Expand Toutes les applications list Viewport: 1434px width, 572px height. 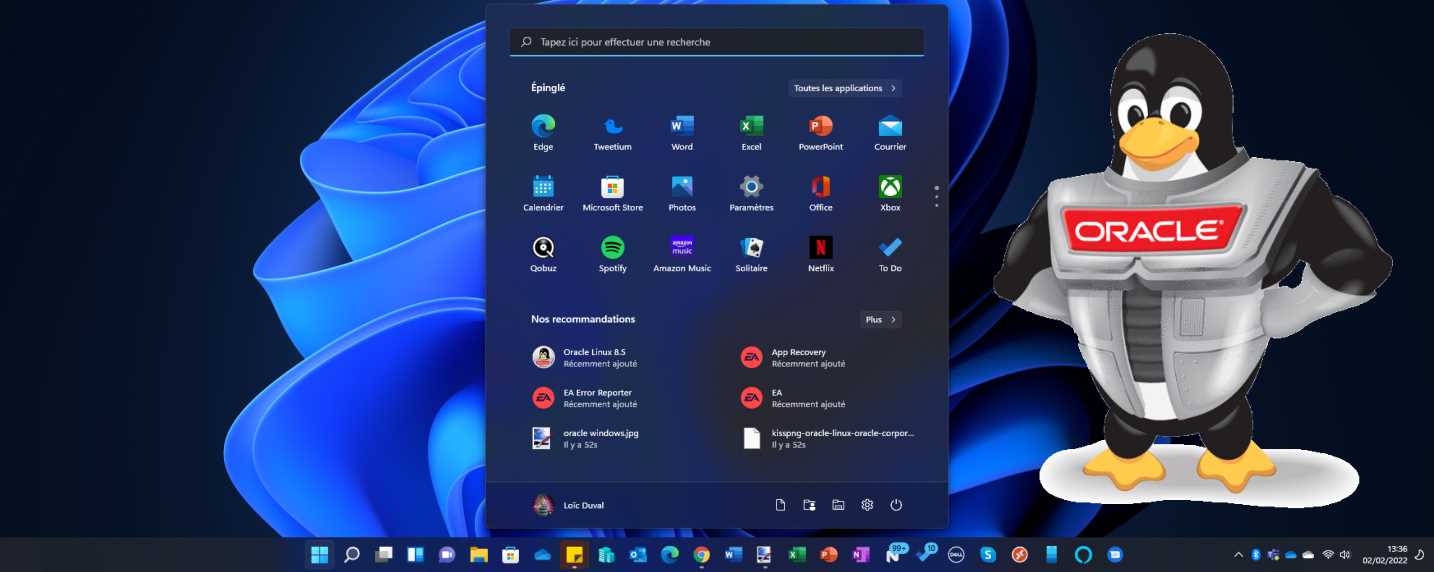(x=845, y=88)
